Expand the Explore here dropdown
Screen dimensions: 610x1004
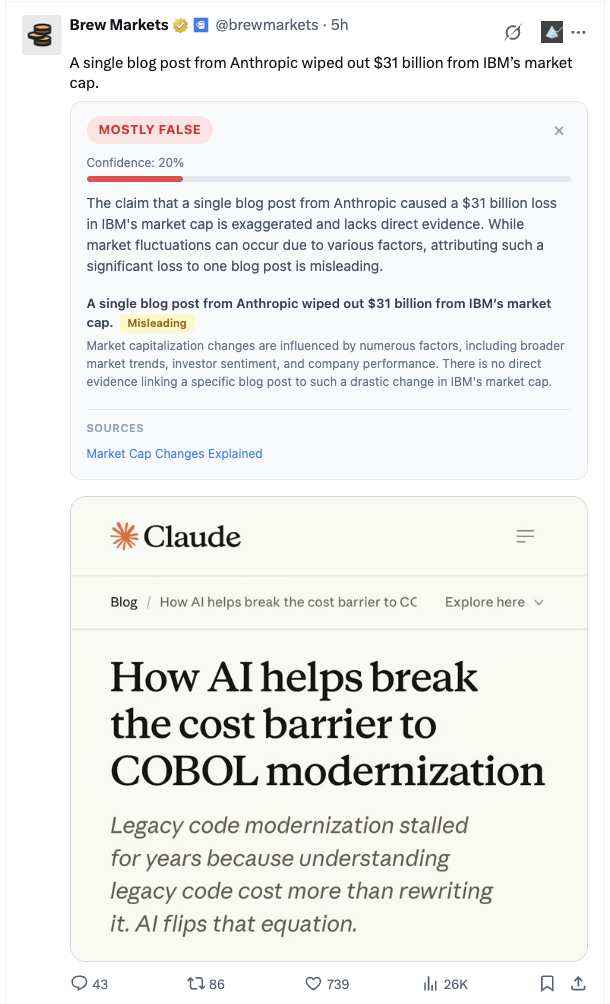494,602
